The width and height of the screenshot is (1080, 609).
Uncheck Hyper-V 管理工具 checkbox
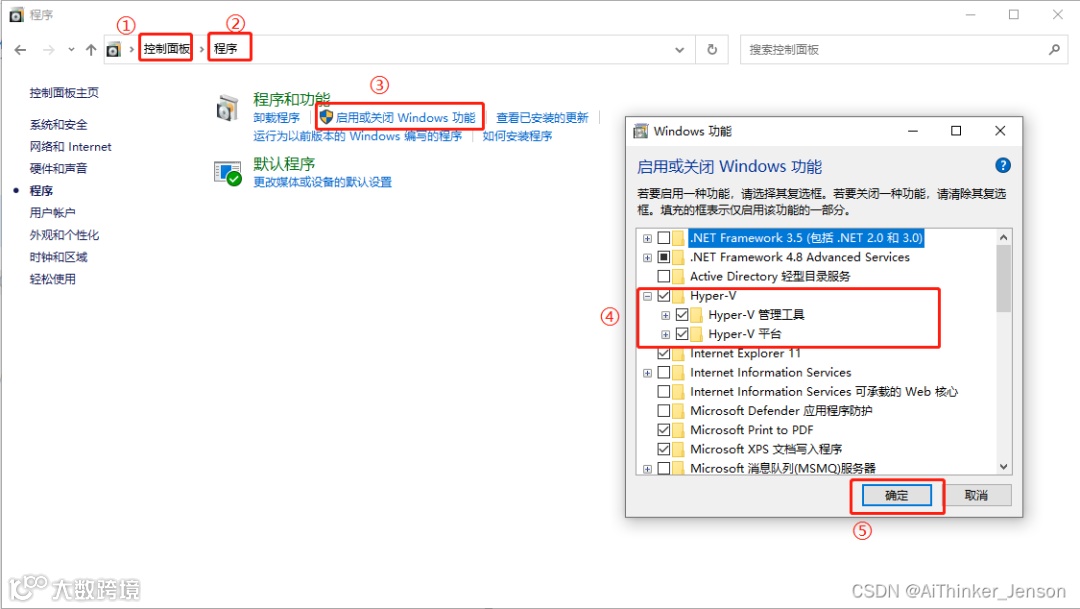point(682,315)
